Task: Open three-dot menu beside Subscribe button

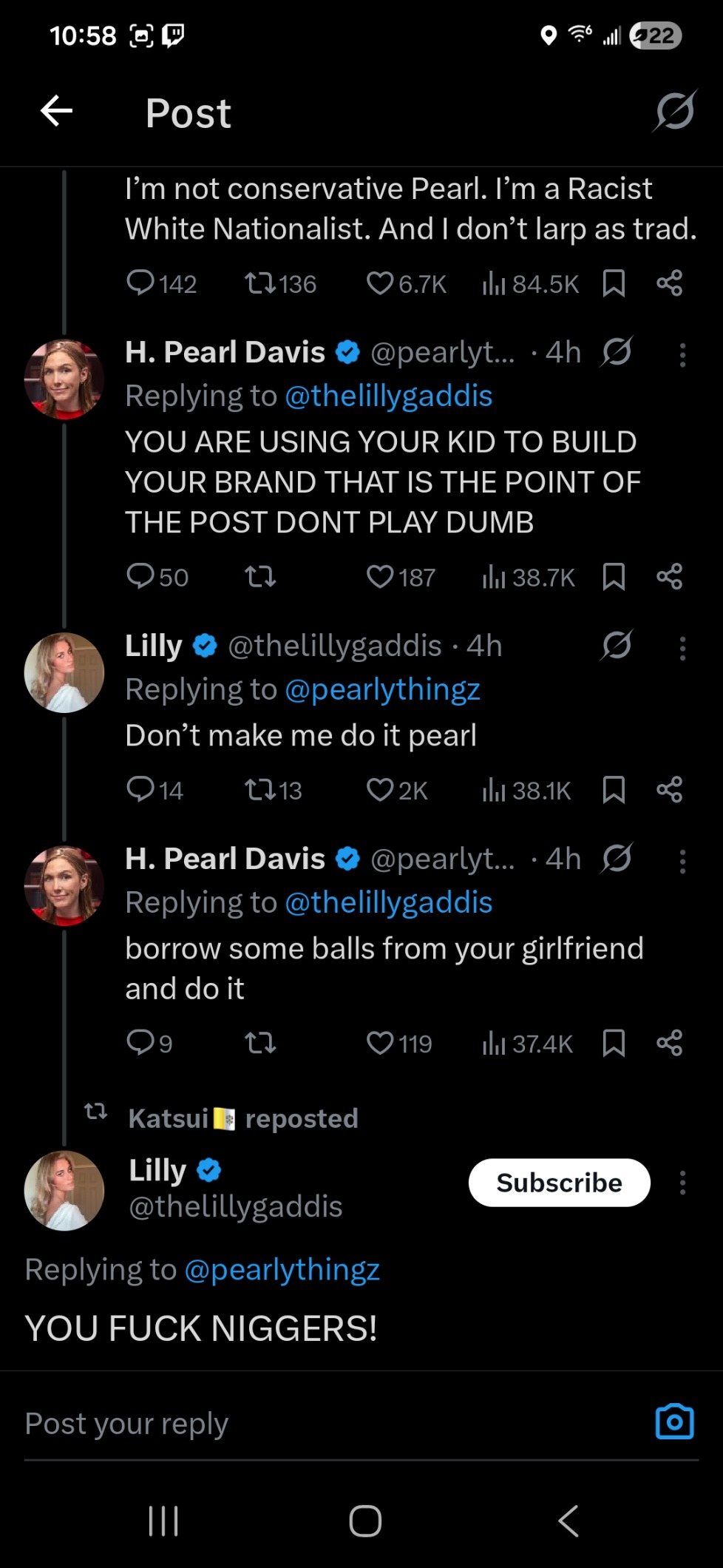Action: pyautogui.click(x=682, y=1183)
